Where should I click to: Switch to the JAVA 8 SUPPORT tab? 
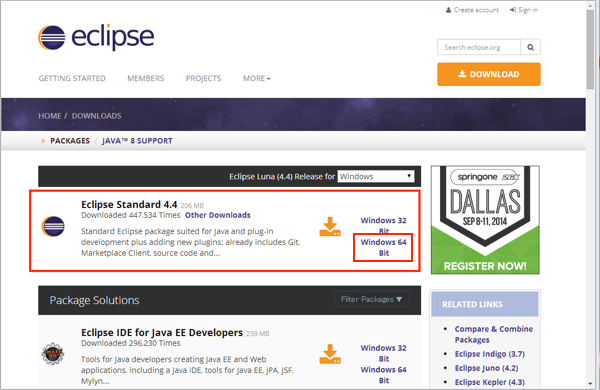click(x=137, y=140)
